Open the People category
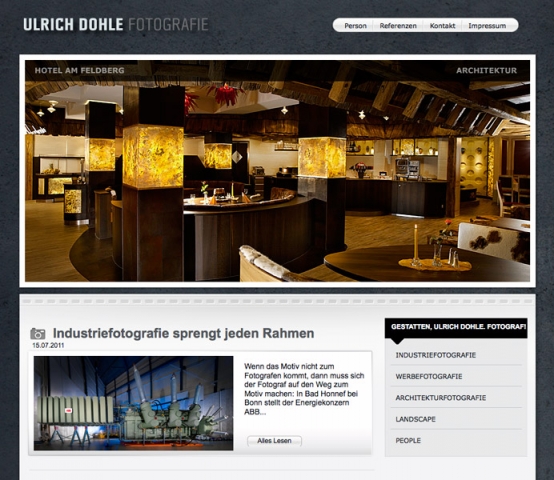This screenshot has width=554, height=480. (408, 440)
